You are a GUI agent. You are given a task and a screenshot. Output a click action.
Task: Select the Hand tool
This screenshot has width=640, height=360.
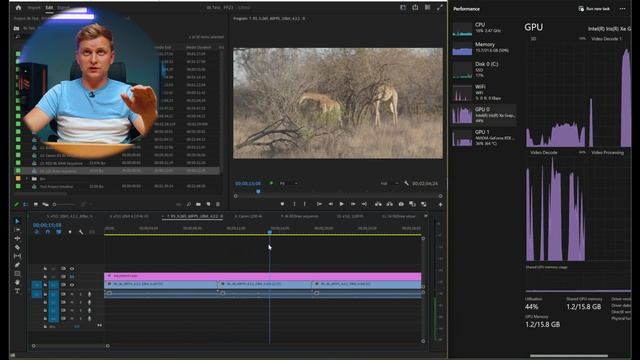(17, 282)
